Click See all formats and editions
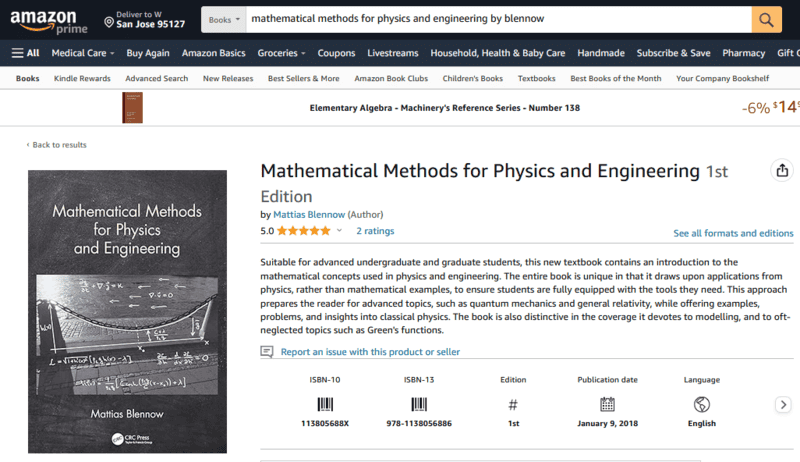 click(733, 233)
